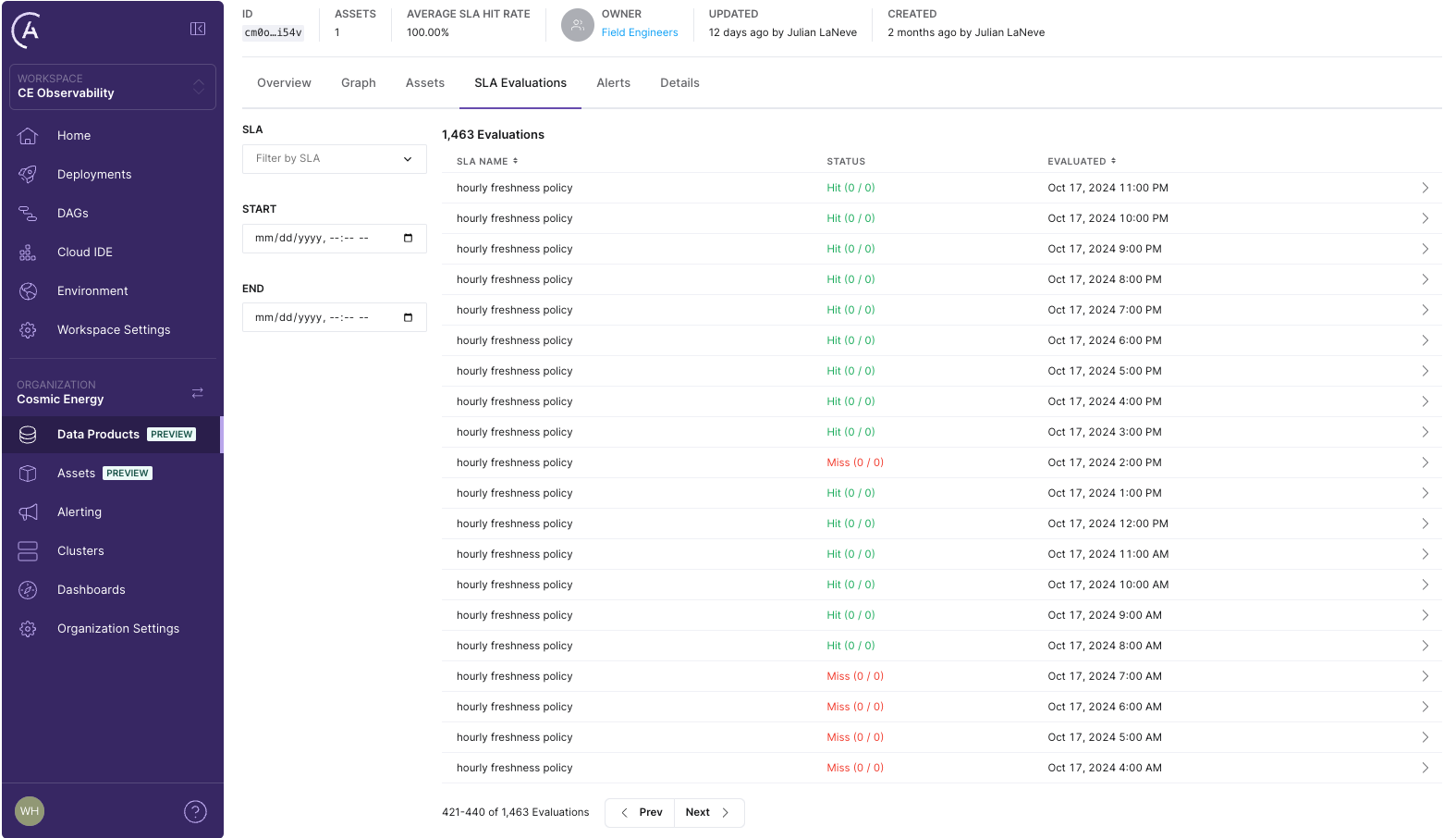Open the Filter by SLA dropdown

point(334,159)
